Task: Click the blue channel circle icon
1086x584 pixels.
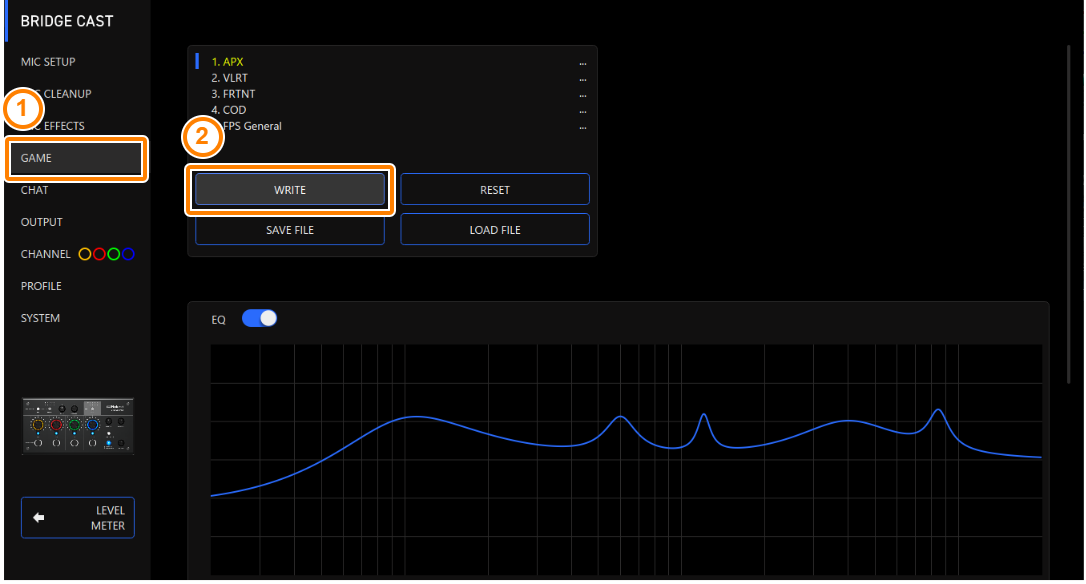Action: pyautogui.click(x=128, y=254)
